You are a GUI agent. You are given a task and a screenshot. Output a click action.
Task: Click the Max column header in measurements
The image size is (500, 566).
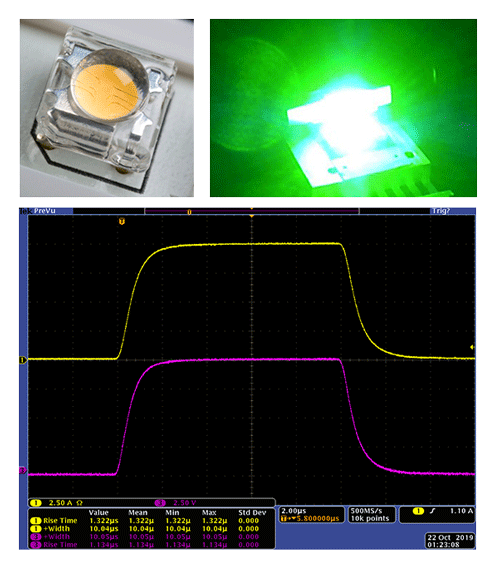(209, 513)
